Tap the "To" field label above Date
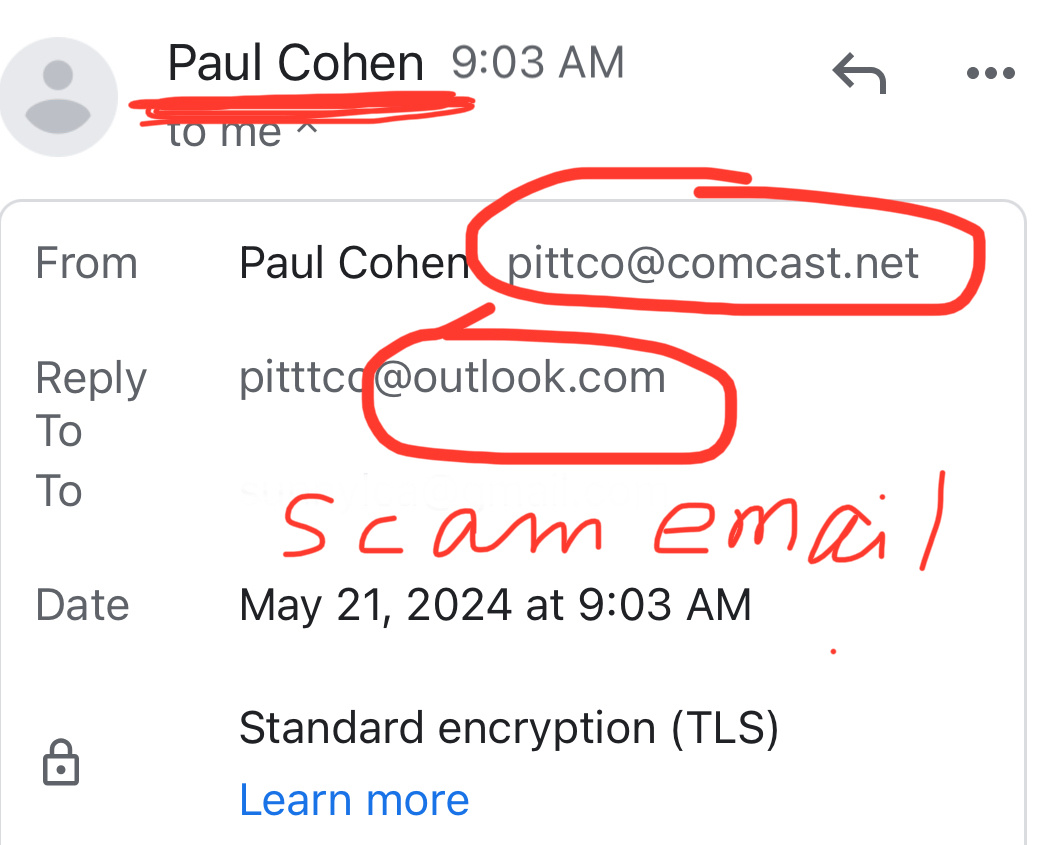Screen dimensions: 1041x845 point(58,491)
